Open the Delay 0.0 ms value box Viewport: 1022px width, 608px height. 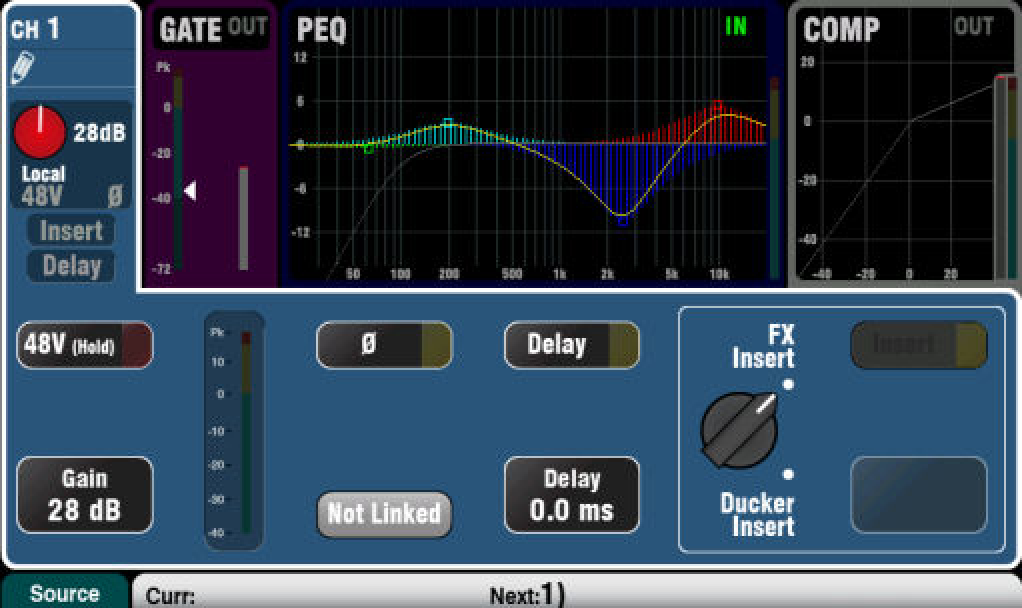click(572, 495)
